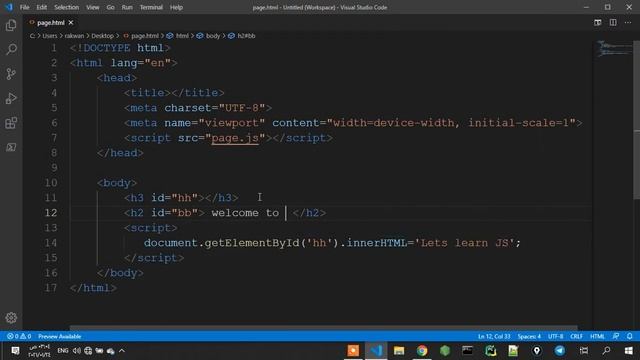Click line number 14 in the gutter
Screen dimensions: 640x360
click(x=51, y=243)
